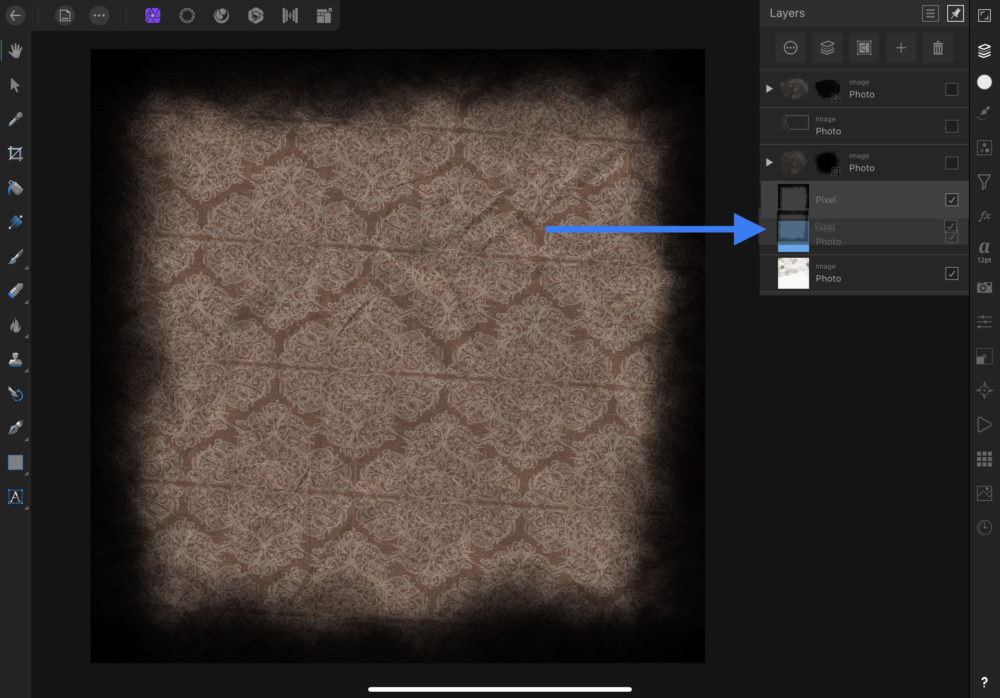Select the Colour Picker tool
1000x698 pixels.
(x=15, y=119)
